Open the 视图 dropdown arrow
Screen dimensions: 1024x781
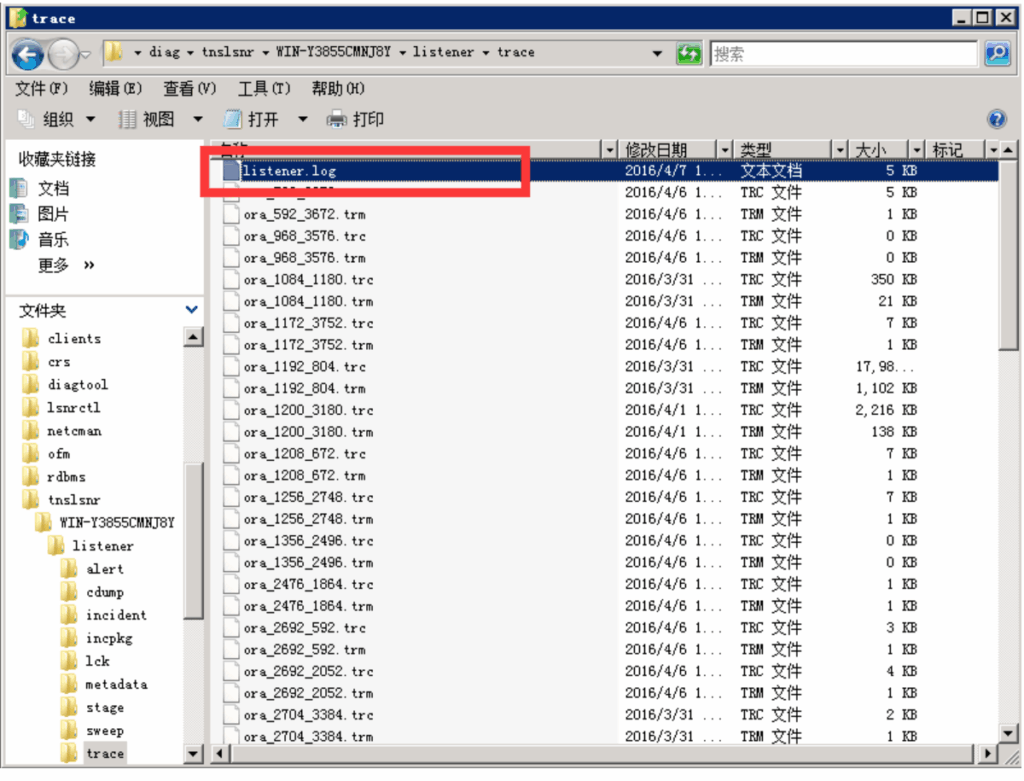pos(198,120)
